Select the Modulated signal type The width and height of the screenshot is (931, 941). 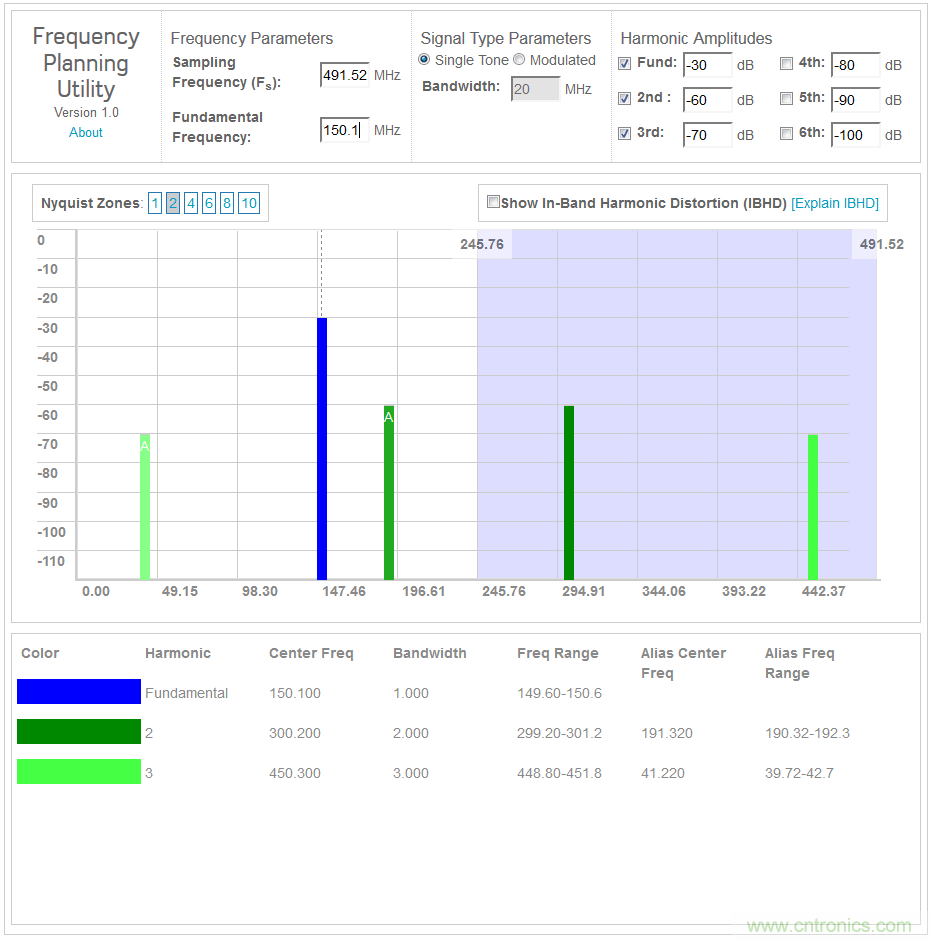pos(519,60)
